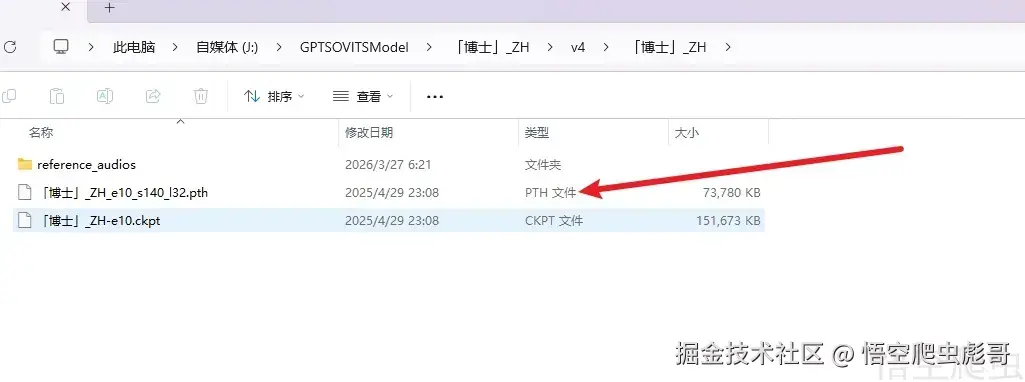Image resolution: width=1025 pixels, height=382 pixels.
Task: Click the PTH 文件 type cell
Action: [x=550, y=193]
